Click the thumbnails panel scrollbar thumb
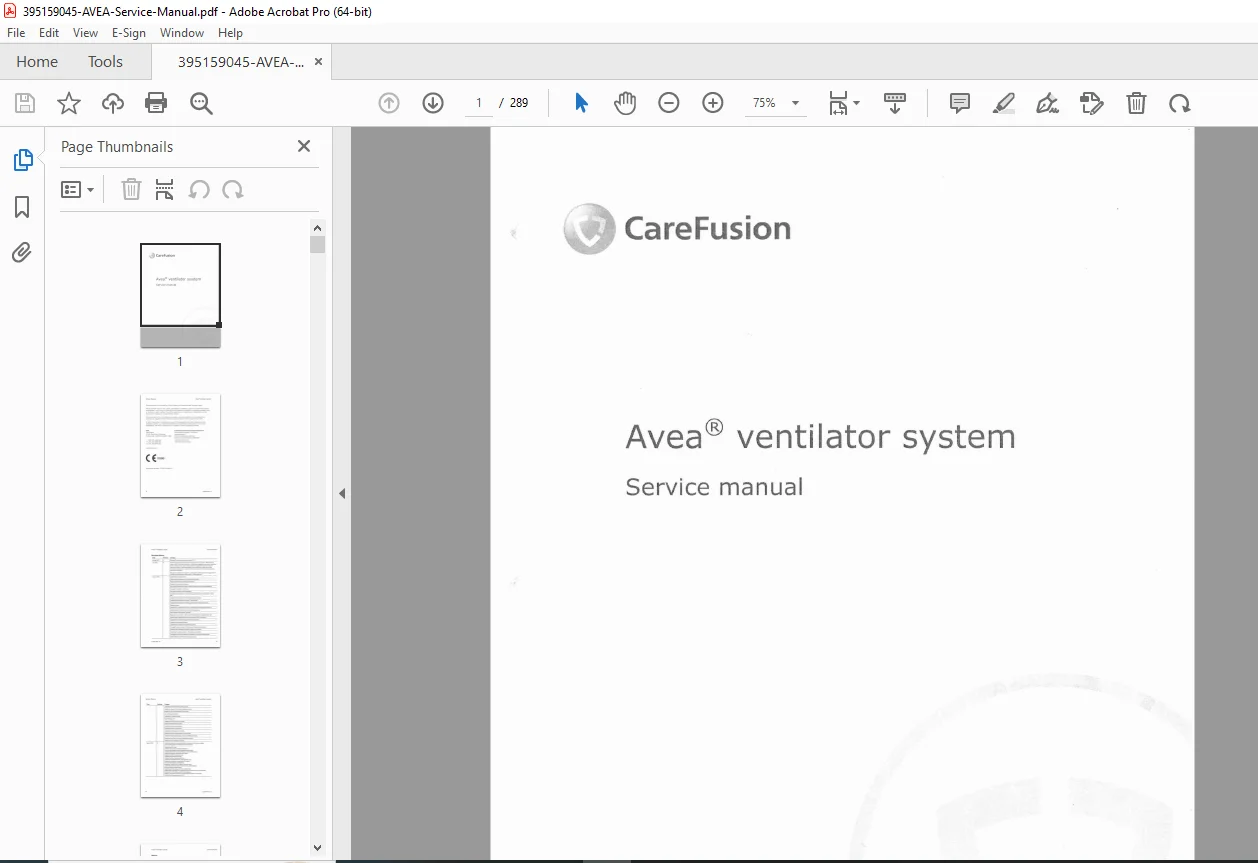The image size is (1258, 863). tap(318, 244)
